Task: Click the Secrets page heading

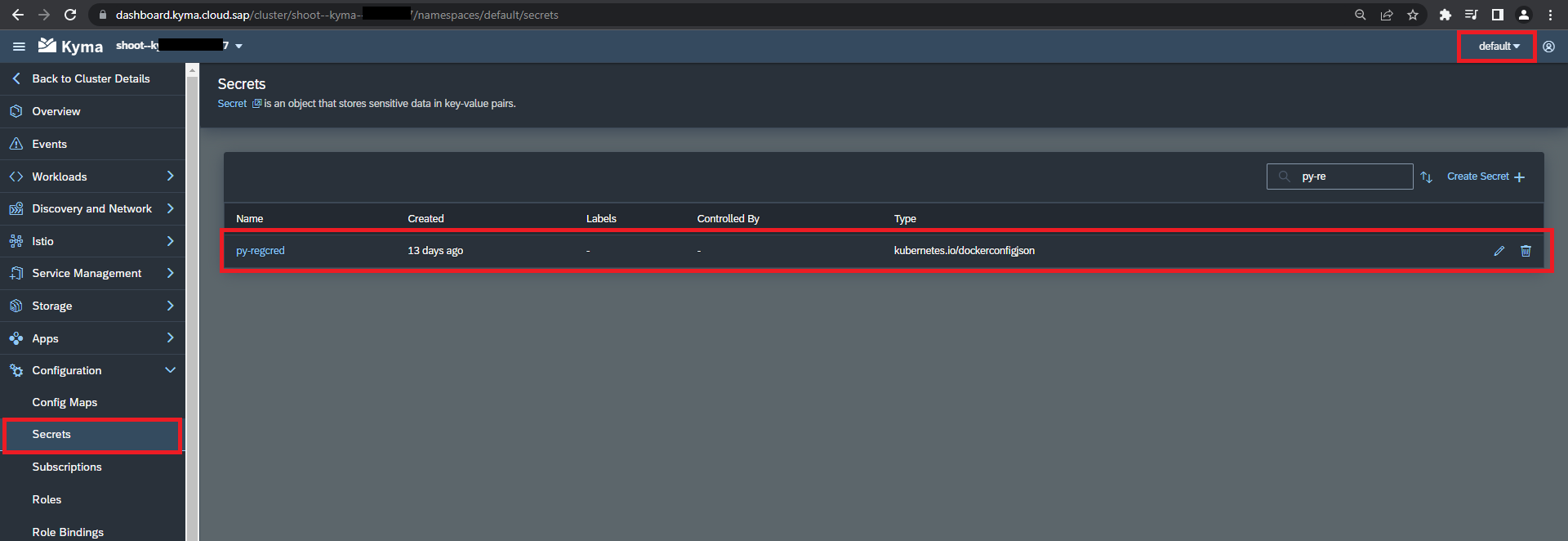Action: [242, 84]
